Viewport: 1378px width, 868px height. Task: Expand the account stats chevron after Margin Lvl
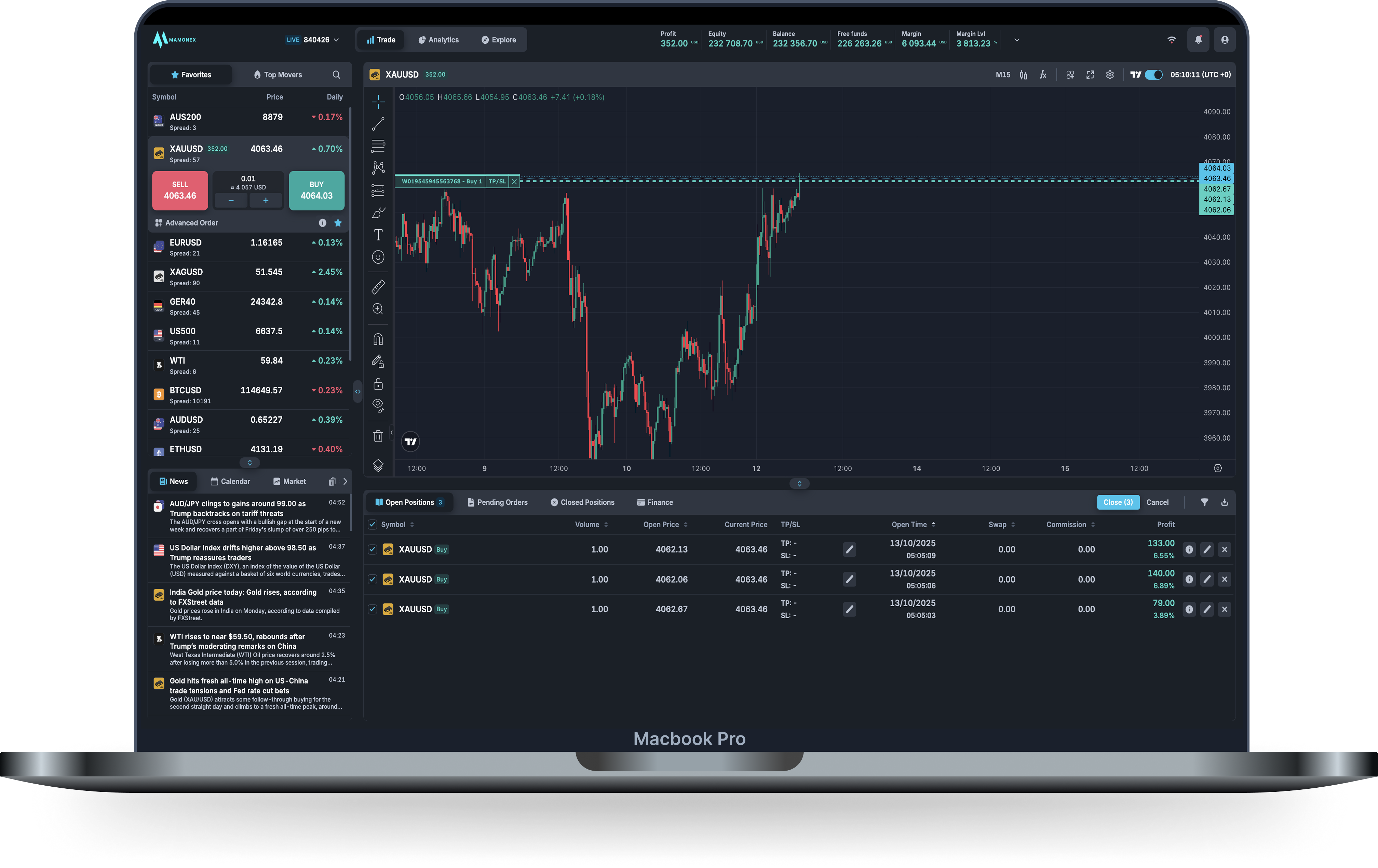click(1016, 40)
